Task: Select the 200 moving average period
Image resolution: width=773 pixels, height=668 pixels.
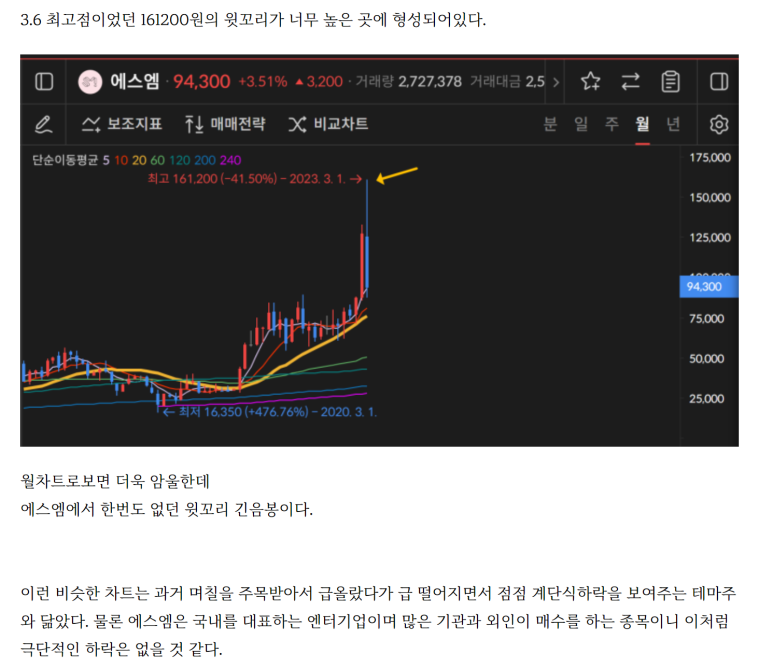Action: point(205,160)
